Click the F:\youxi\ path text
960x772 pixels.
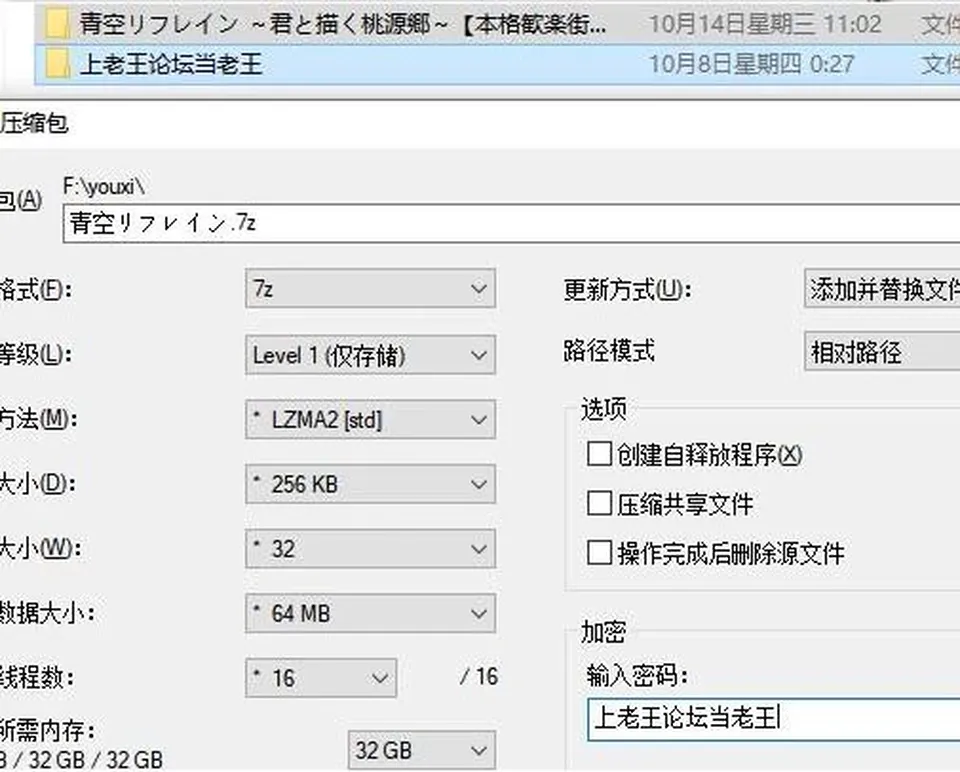(104, 186)
